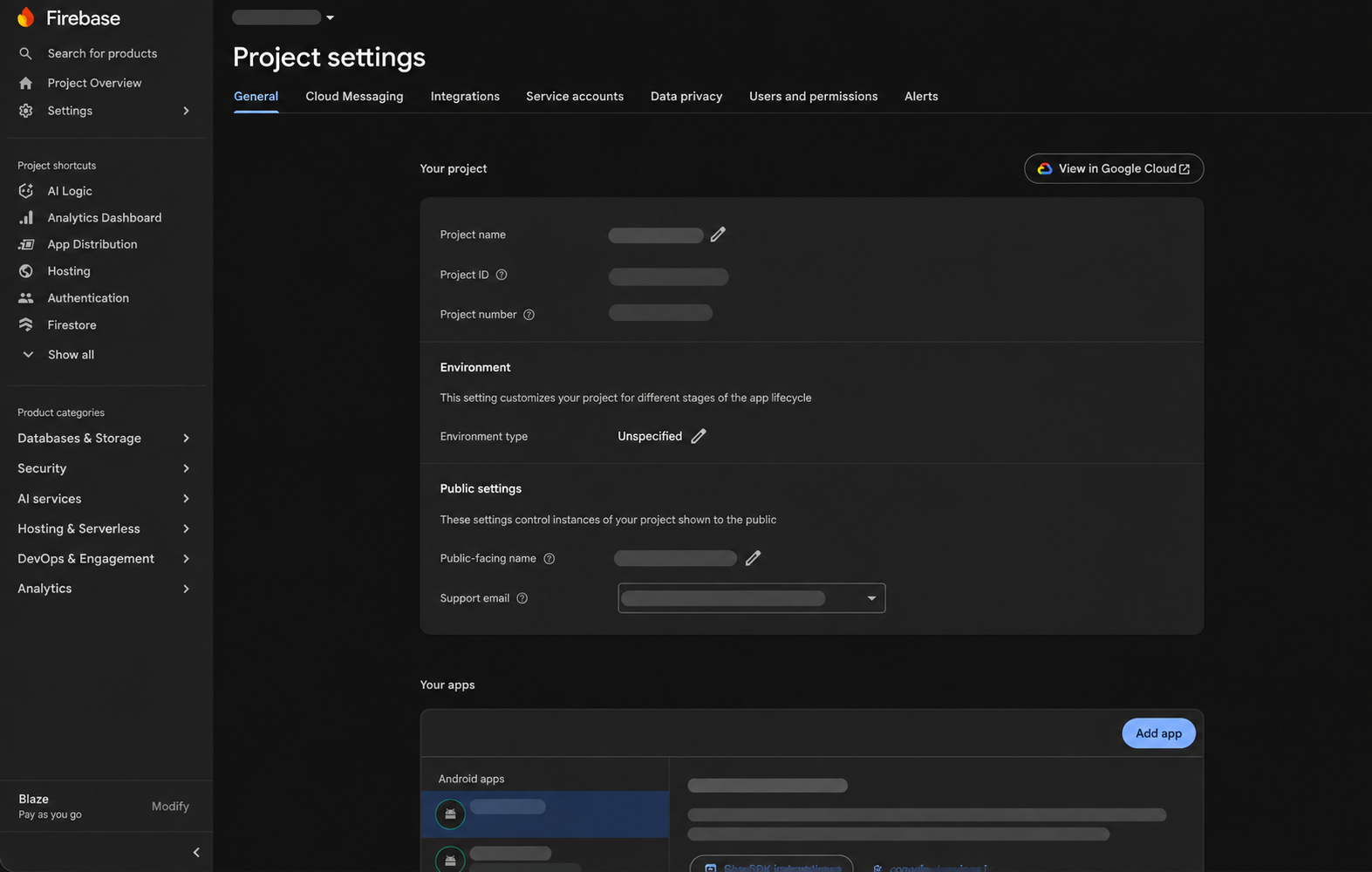The image size is (1372, 872).
Task: Edit the project name with pencil icon
Action: pos(718,235)
